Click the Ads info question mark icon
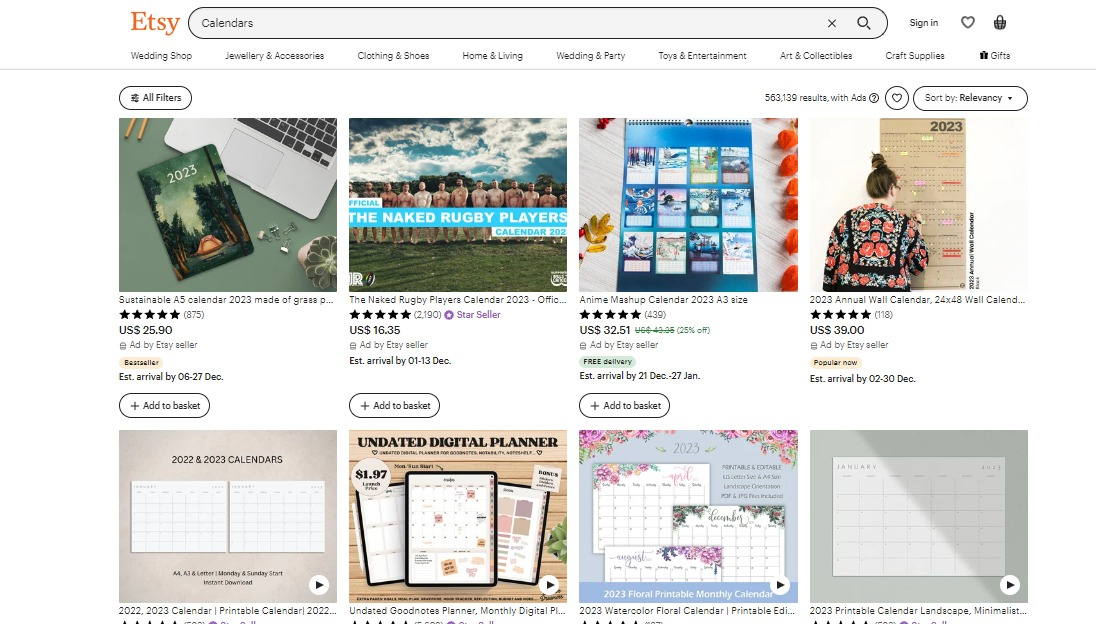1096x624 pixels. [x=874, y=98]
